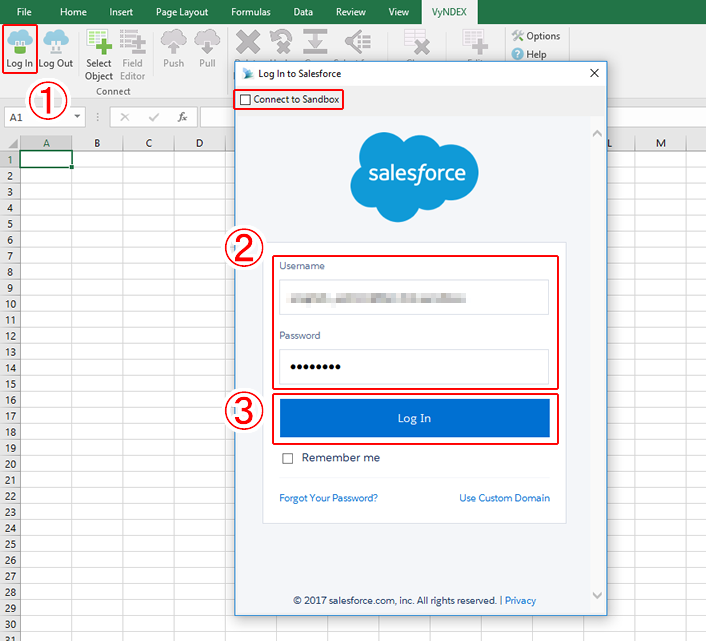Click into the Username field
This screenshot has height=641, width=706.
click(414, 298)
